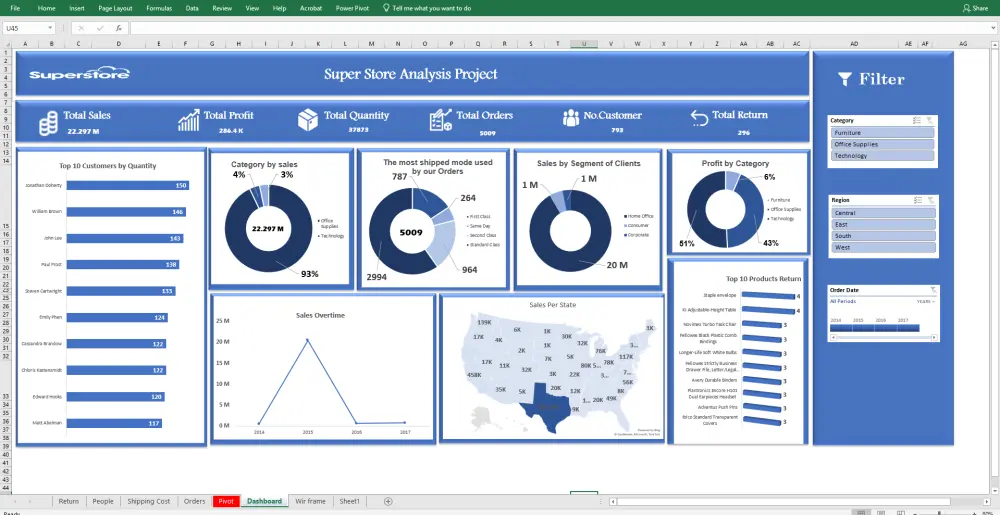Click the formula bar cancel X icon
Image resolution: width=1000 pixels, height=515 pixels.
[81, 28]
